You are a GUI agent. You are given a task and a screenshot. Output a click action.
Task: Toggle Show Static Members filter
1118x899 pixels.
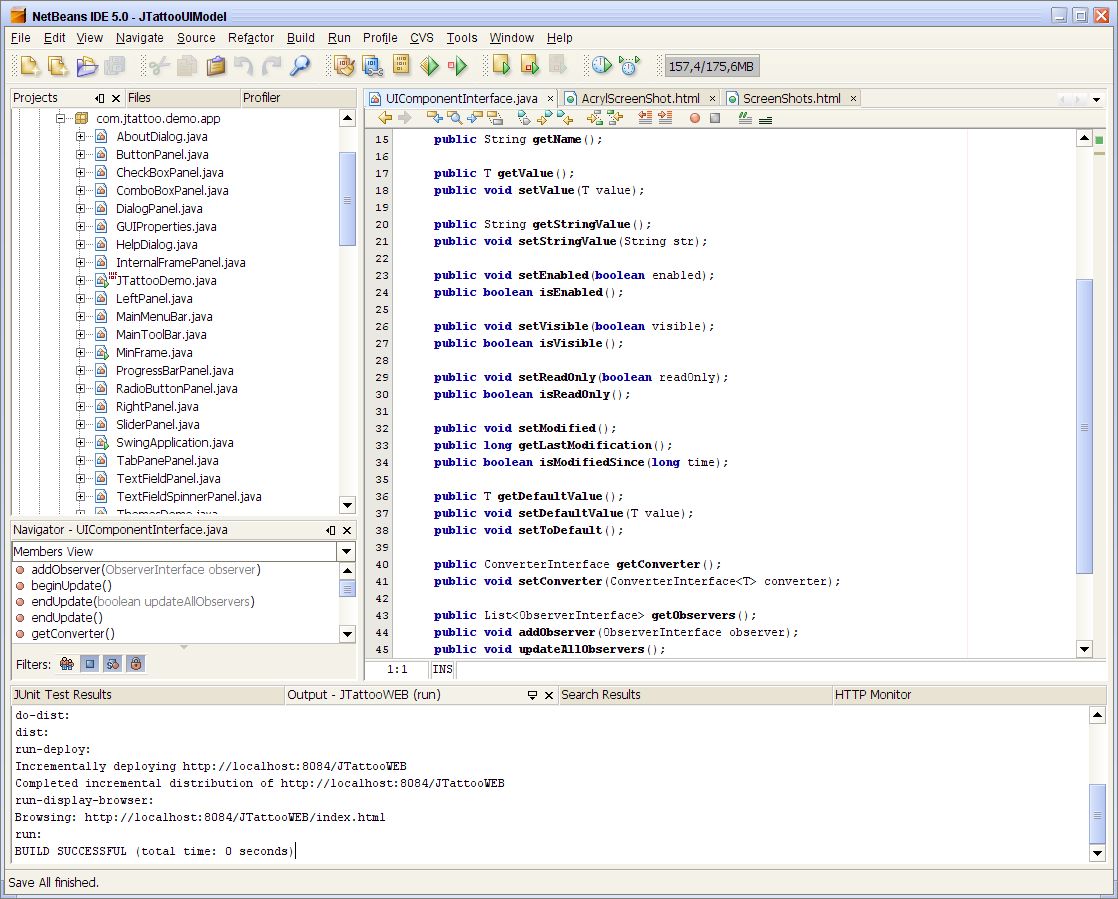coord(113,664)
